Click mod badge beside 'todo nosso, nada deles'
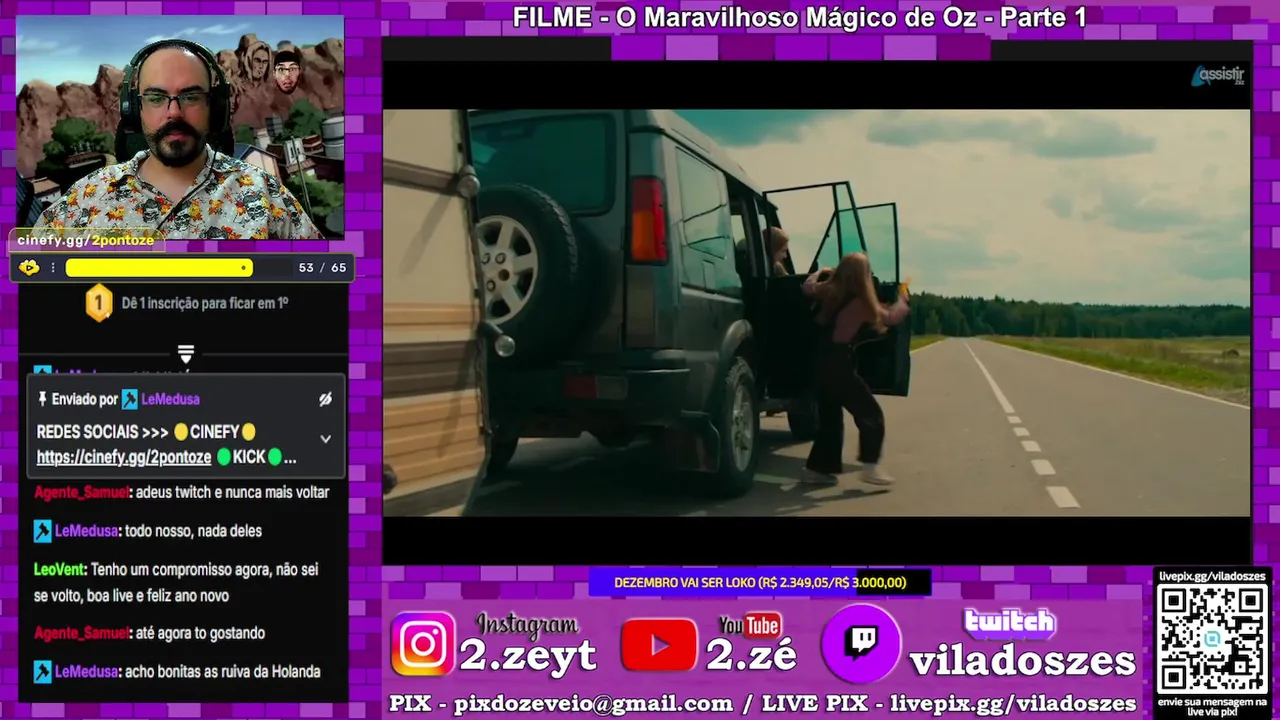Viewport: 1280px width, 720px height. (x=43, y=531)
